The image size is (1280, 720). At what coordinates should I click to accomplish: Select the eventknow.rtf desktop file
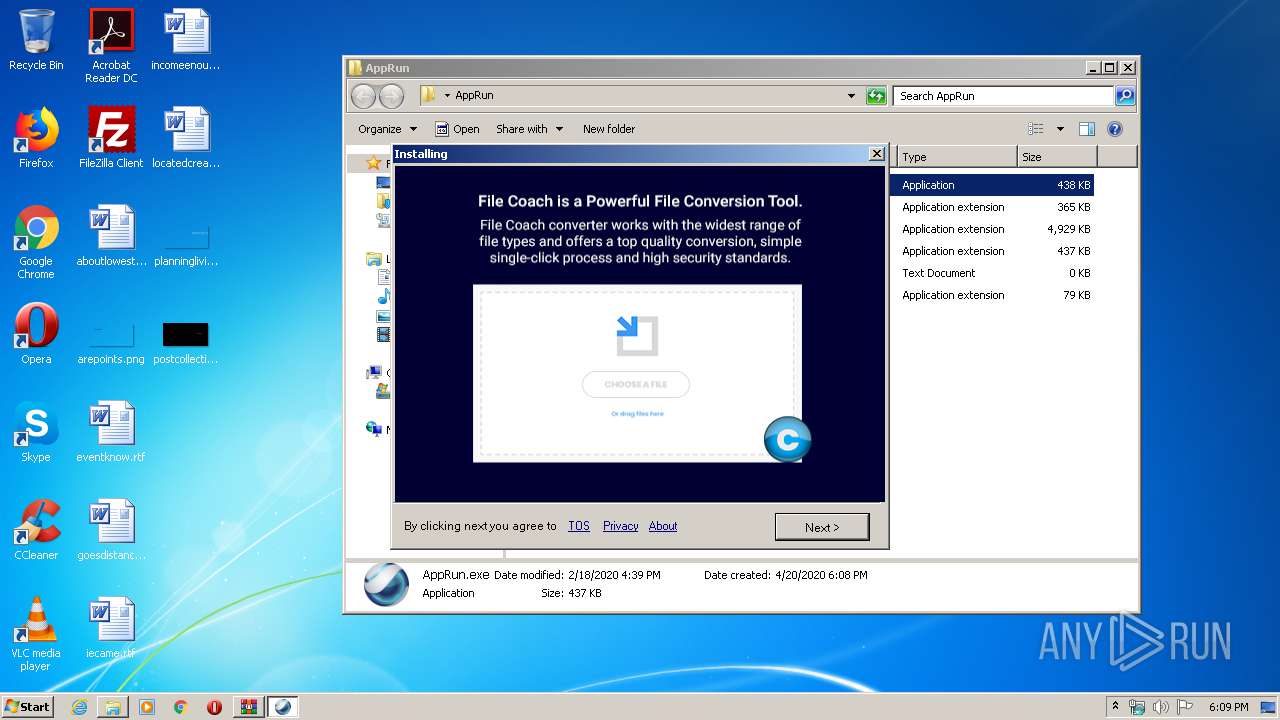(x=111, y=432)
